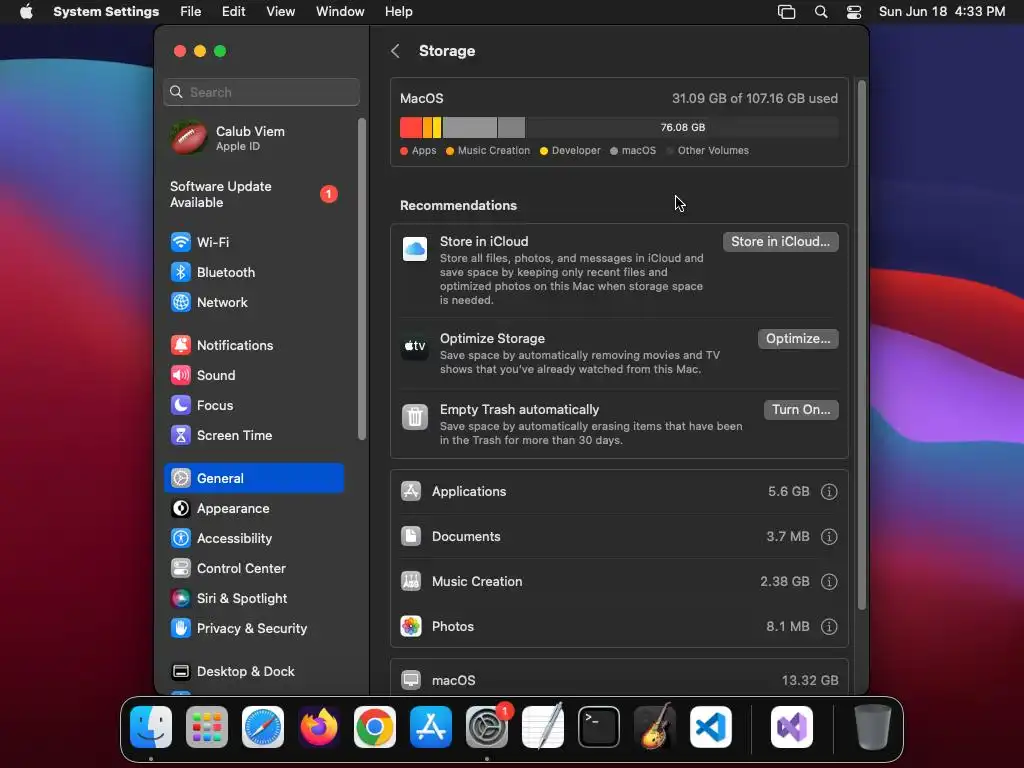Open Launchpad from the Dock
The width and height of the screenshot is (1024, 768).
click(x=207, y=727)
